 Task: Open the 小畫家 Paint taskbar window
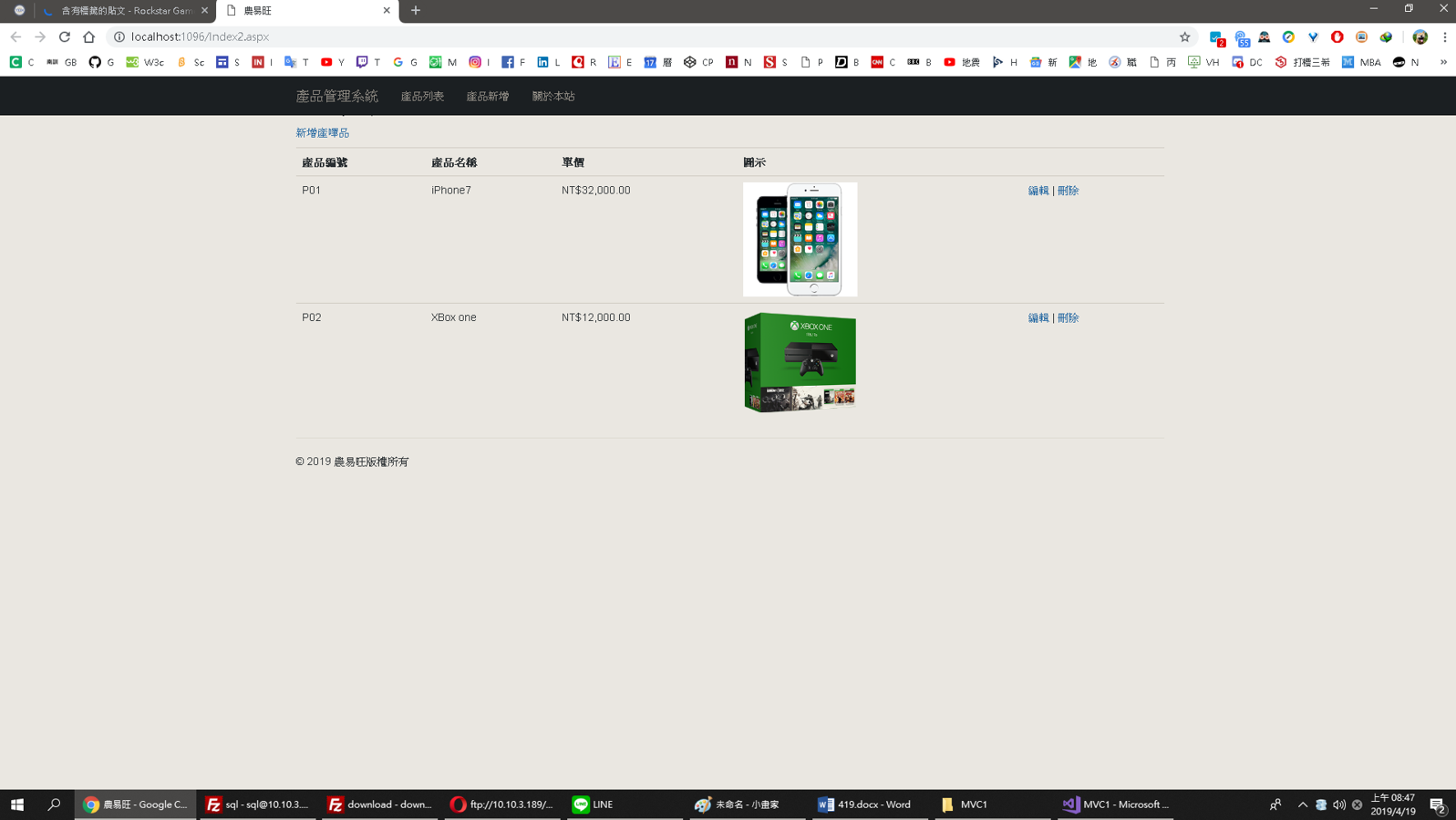(747, 804)
